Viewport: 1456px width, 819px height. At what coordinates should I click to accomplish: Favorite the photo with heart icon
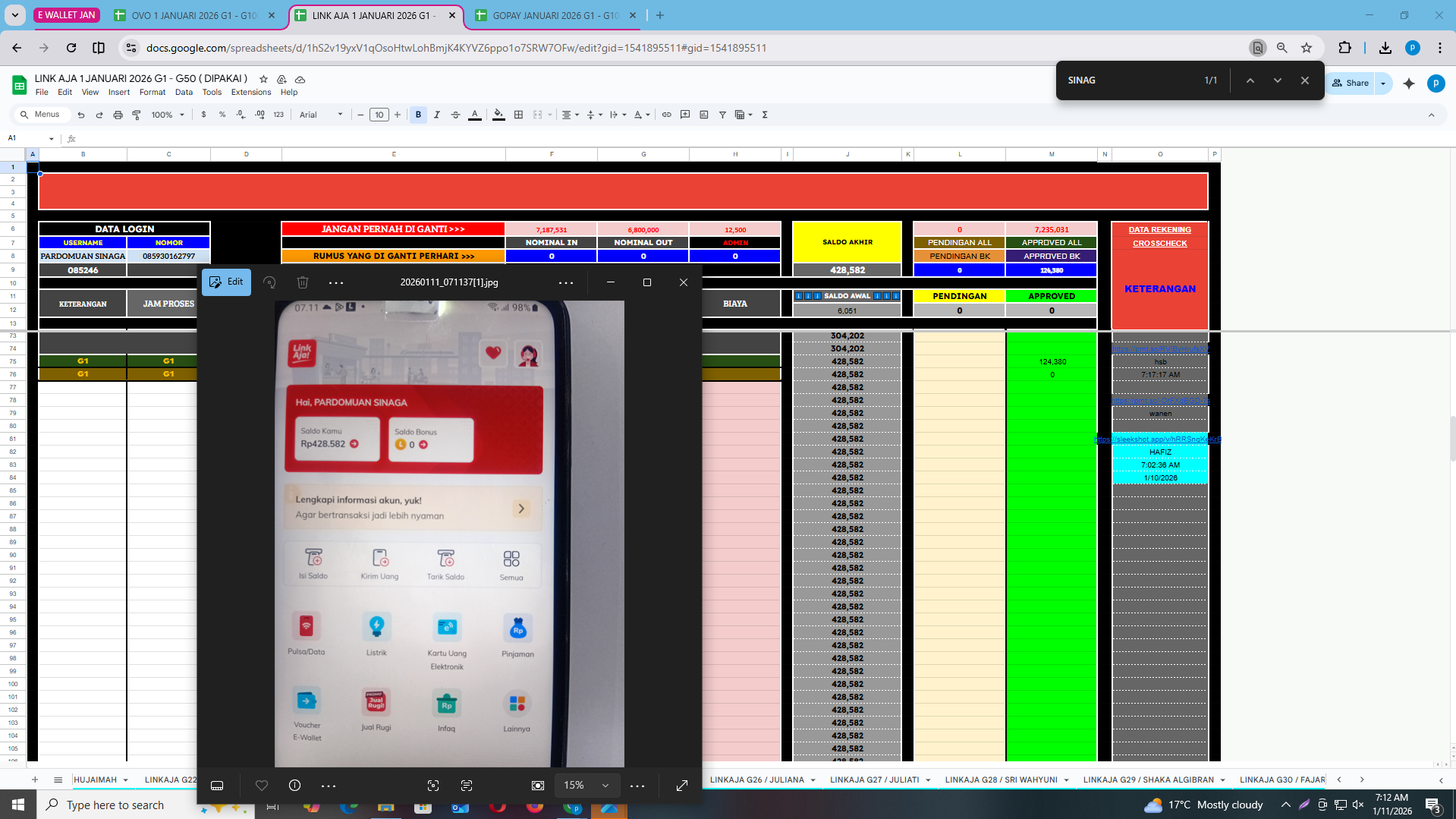pyautogui.click(x=262, y=786)
